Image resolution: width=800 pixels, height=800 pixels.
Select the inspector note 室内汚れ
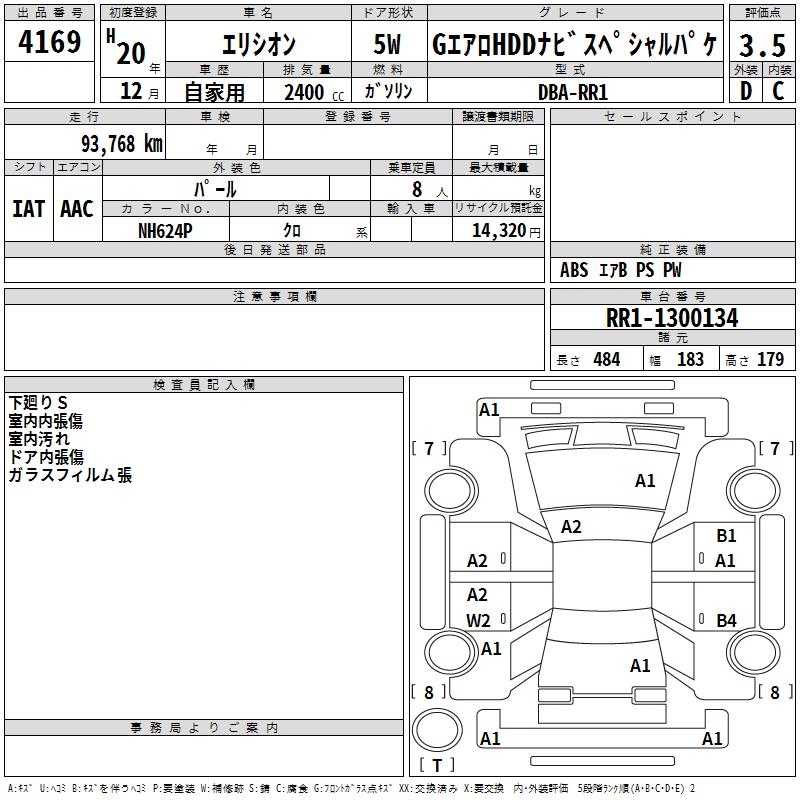point(39,439)
